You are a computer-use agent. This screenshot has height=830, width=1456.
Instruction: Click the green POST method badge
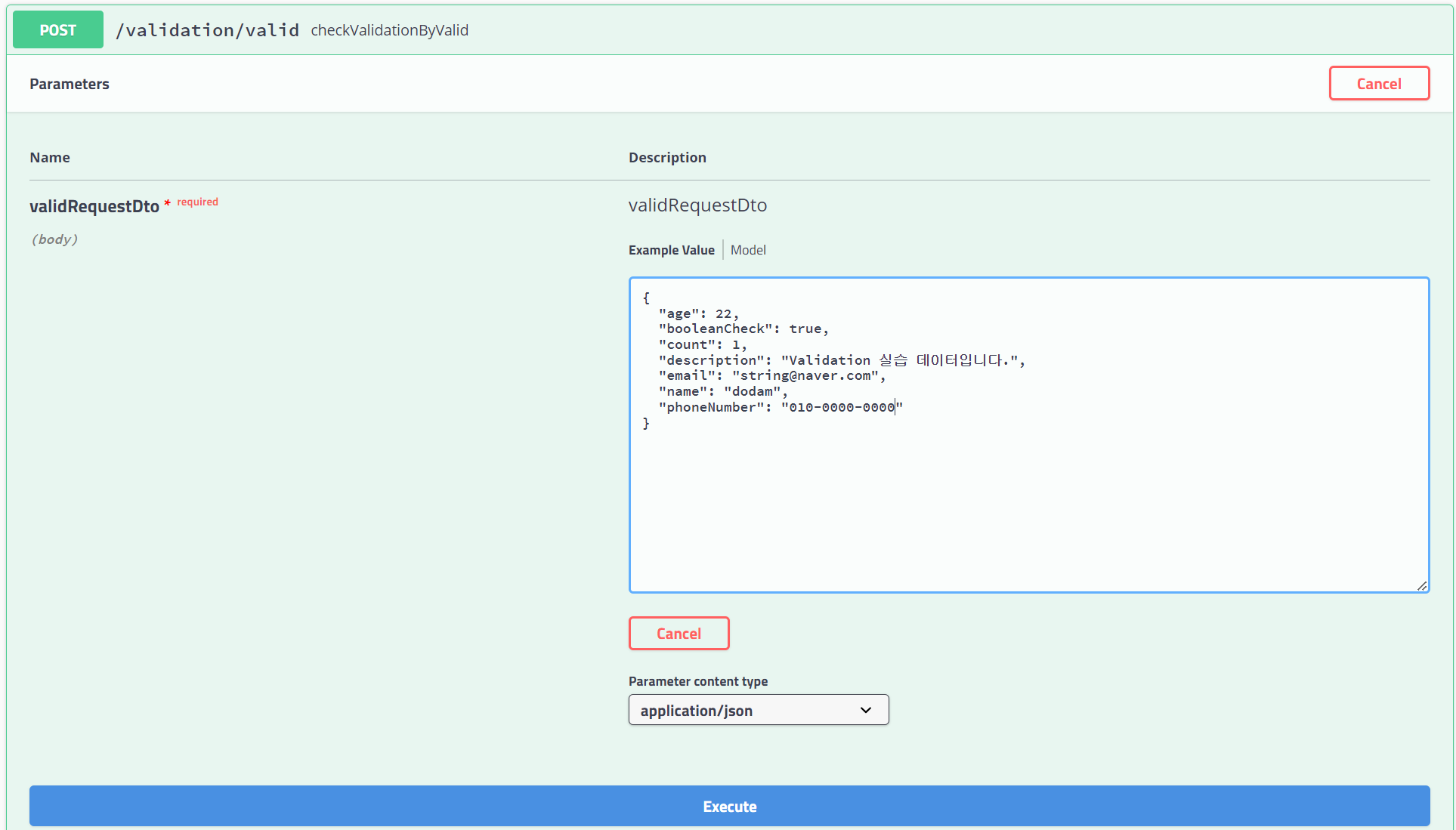coord(58,30)
